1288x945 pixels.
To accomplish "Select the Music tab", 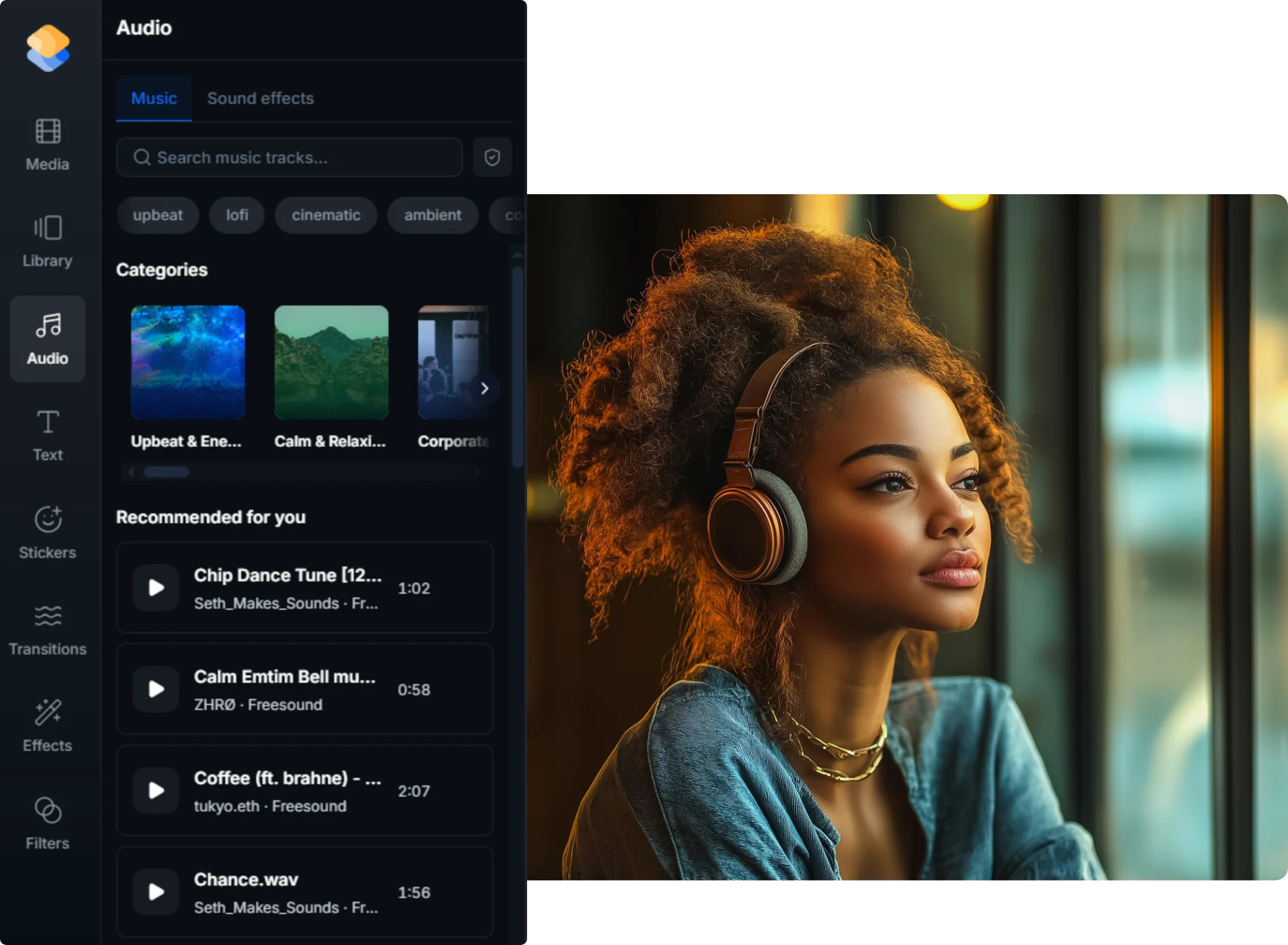I will point(154,98).
